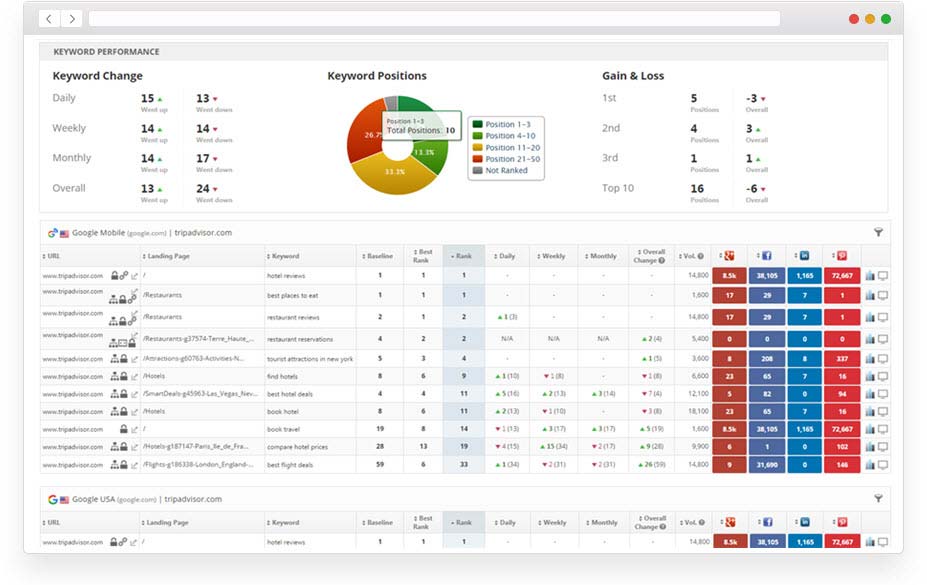927x585 pixels.
Task: Sort by Facebook column icon in Google Mobile table
Action: point(767,256)
